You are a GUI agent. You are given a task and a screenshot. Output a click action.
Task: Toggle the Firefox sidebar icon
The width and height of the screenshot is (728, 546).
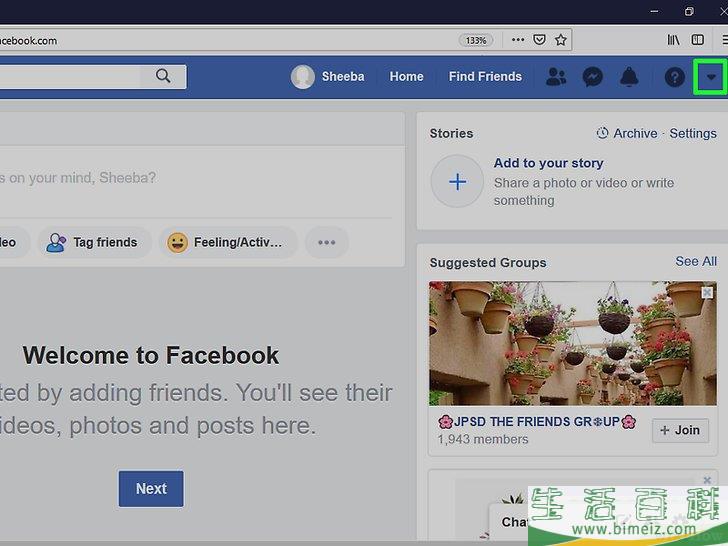coord(697,40)
